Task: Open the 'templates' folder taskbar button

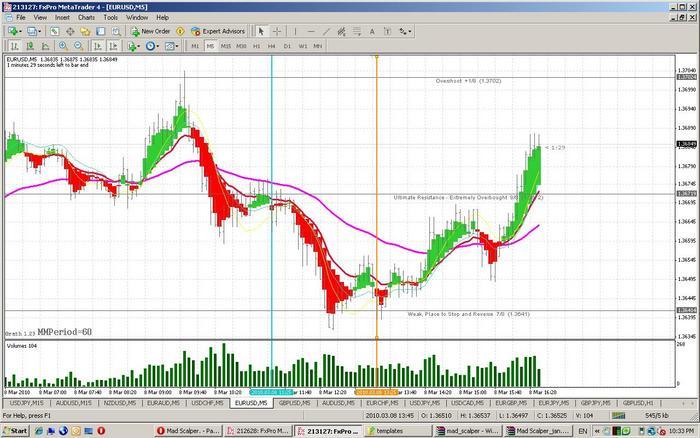Action: [397, 431]
